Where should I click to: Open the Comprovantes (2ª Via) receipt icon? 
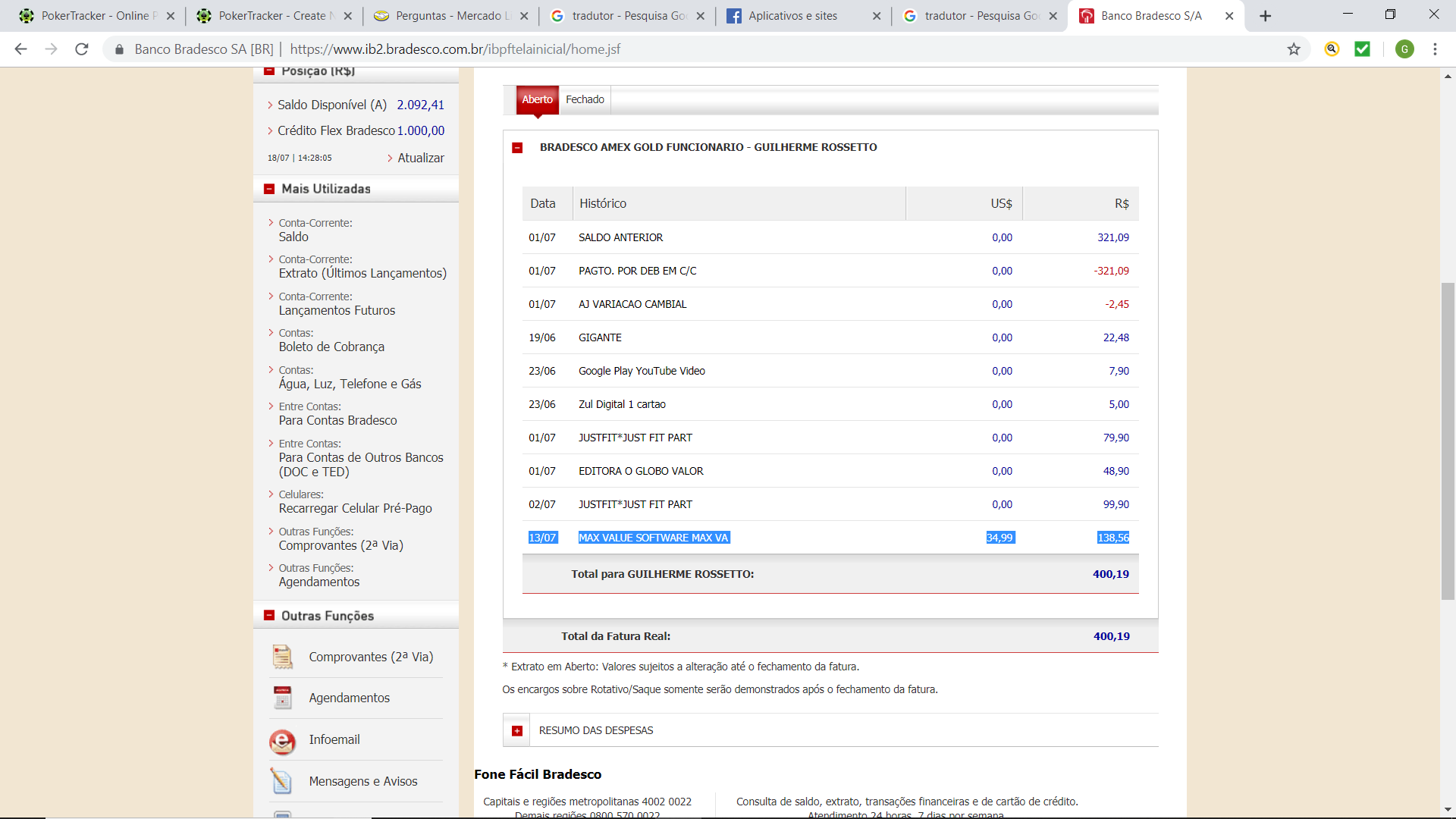click(x=282, y=657)
